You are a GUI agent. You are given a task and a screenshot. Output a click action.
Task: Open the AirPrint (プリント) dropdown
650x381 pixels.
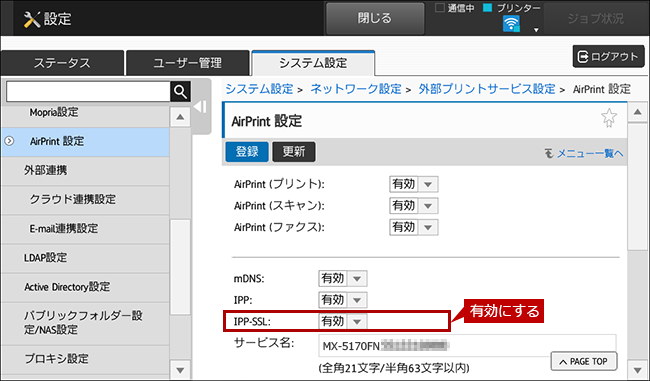pos(413,184)
